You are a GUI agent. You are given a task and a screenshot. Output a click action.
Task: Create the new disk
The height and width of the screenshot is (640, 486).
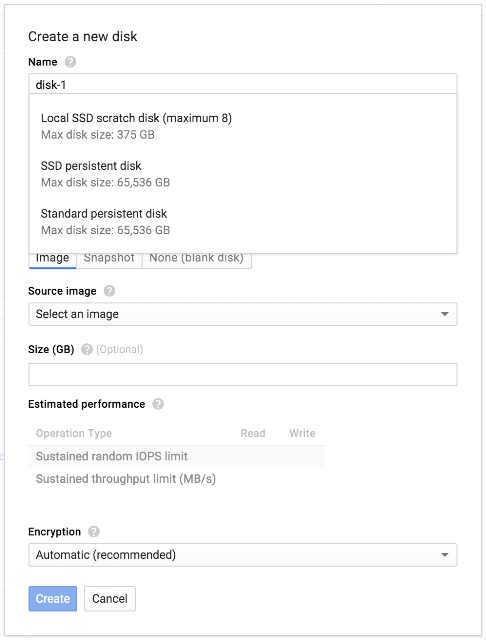coord(53,599)
